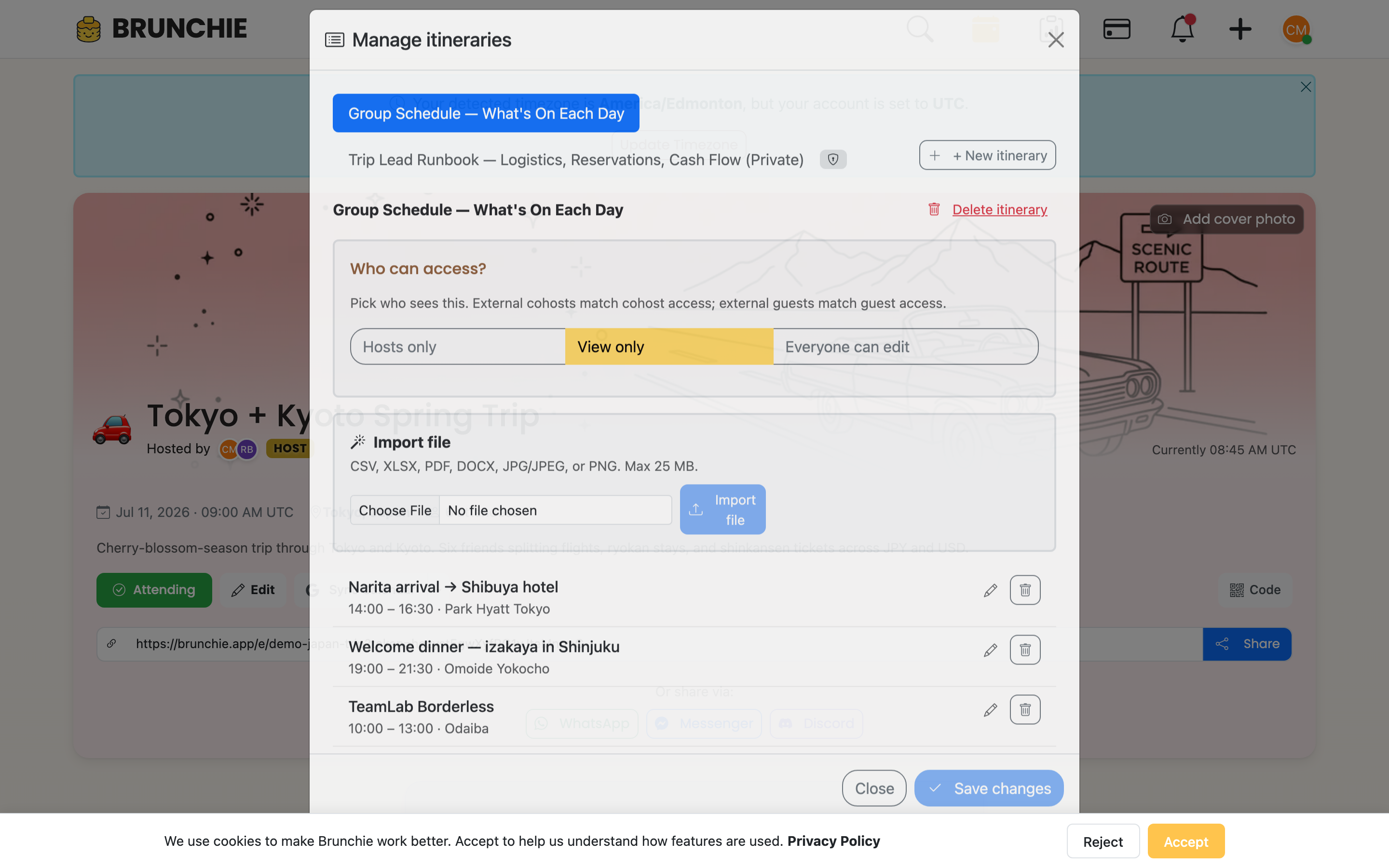
Task: Set access to Hosts only
Action: (x=458, y=347)
